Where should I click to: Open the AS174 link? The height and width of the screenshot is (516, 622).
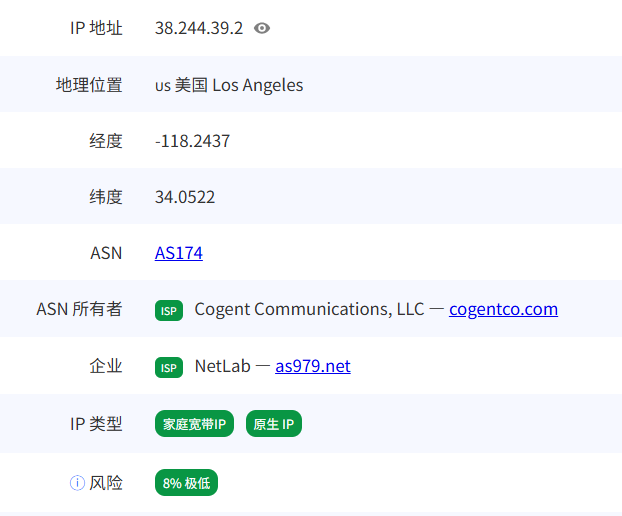pyautogui.click(x=179, y=253)
